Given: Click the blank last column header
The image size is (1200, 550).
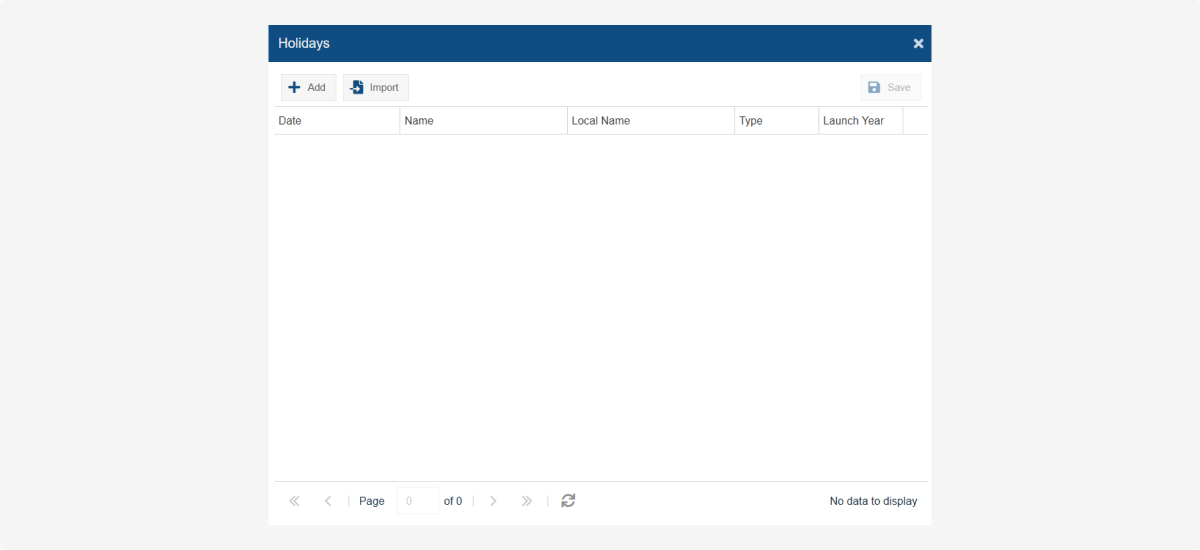Looking at the screenshot, I should (x=914, y=121).
